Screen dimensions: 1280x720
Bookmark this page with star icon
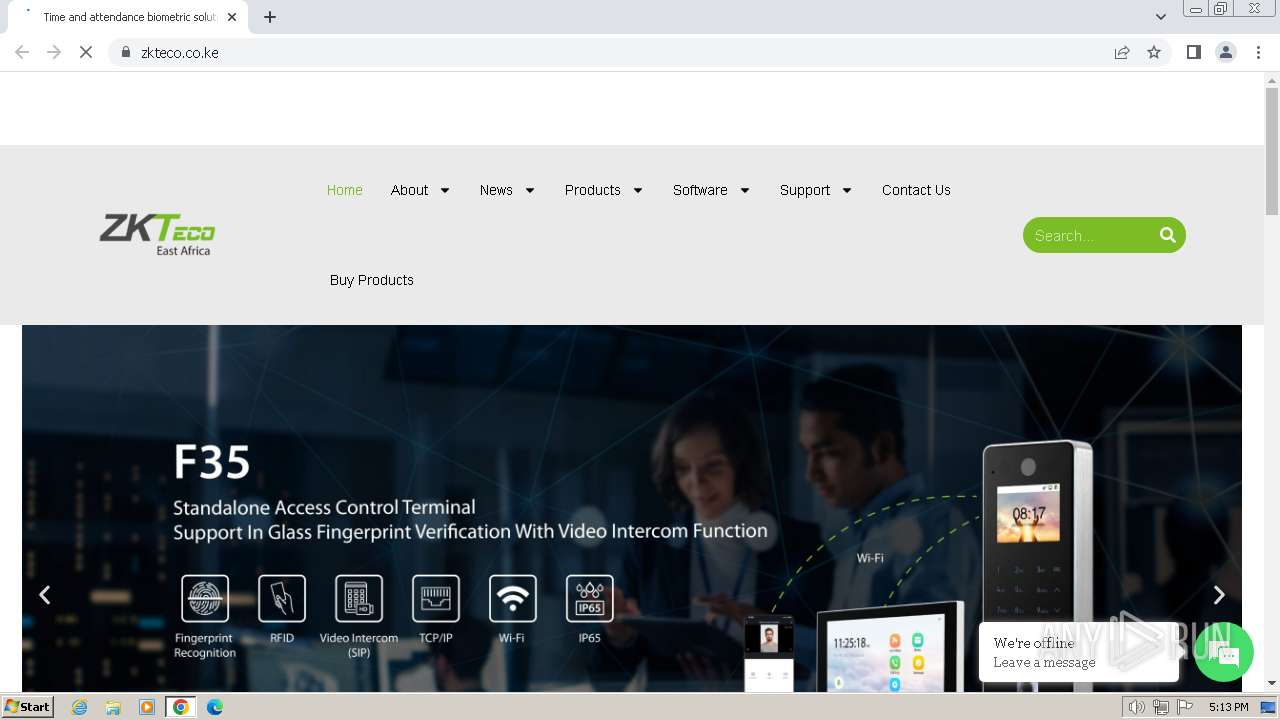click(1154, 52)
